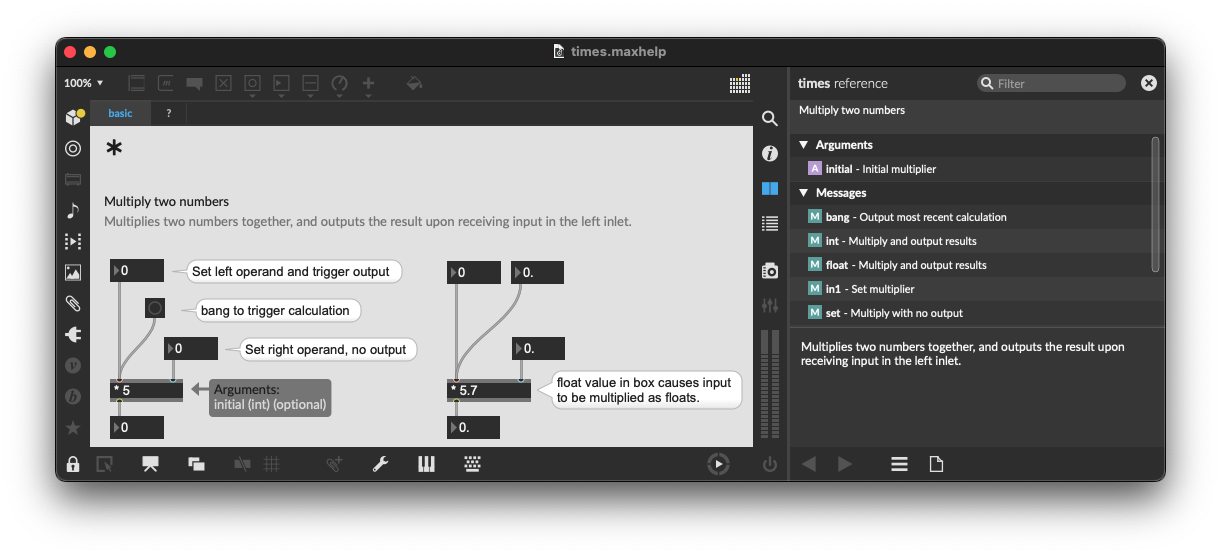The width and height of the screenshot is (1221, 555).
Task: Open the button object dropdown in toolbar
Action: (x=253, y=86)
